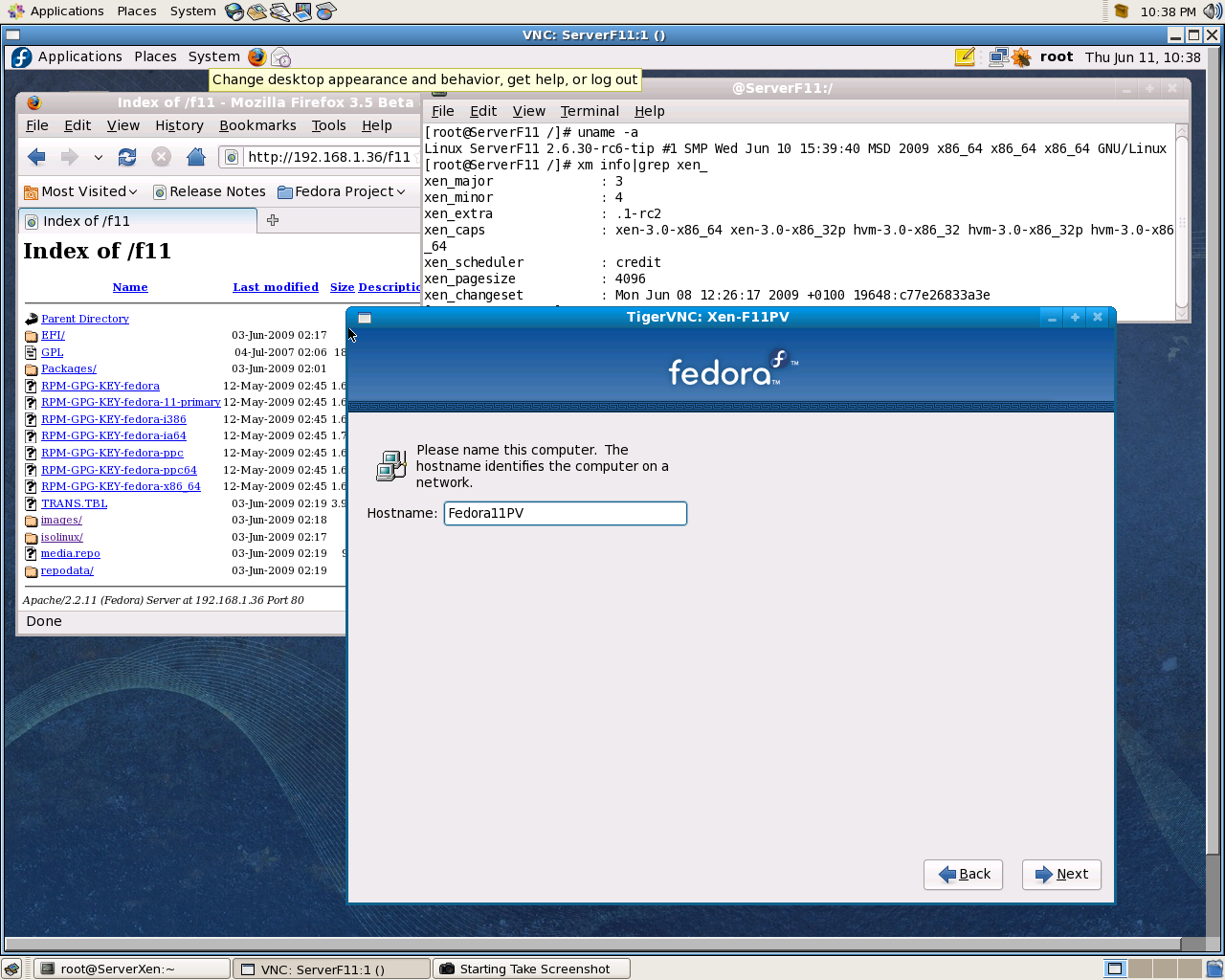The width and height of the screenshot is (1225, 980).
Task: Open the repodata/ directory link
Action: pyautogui.click(x=67, y=570)
